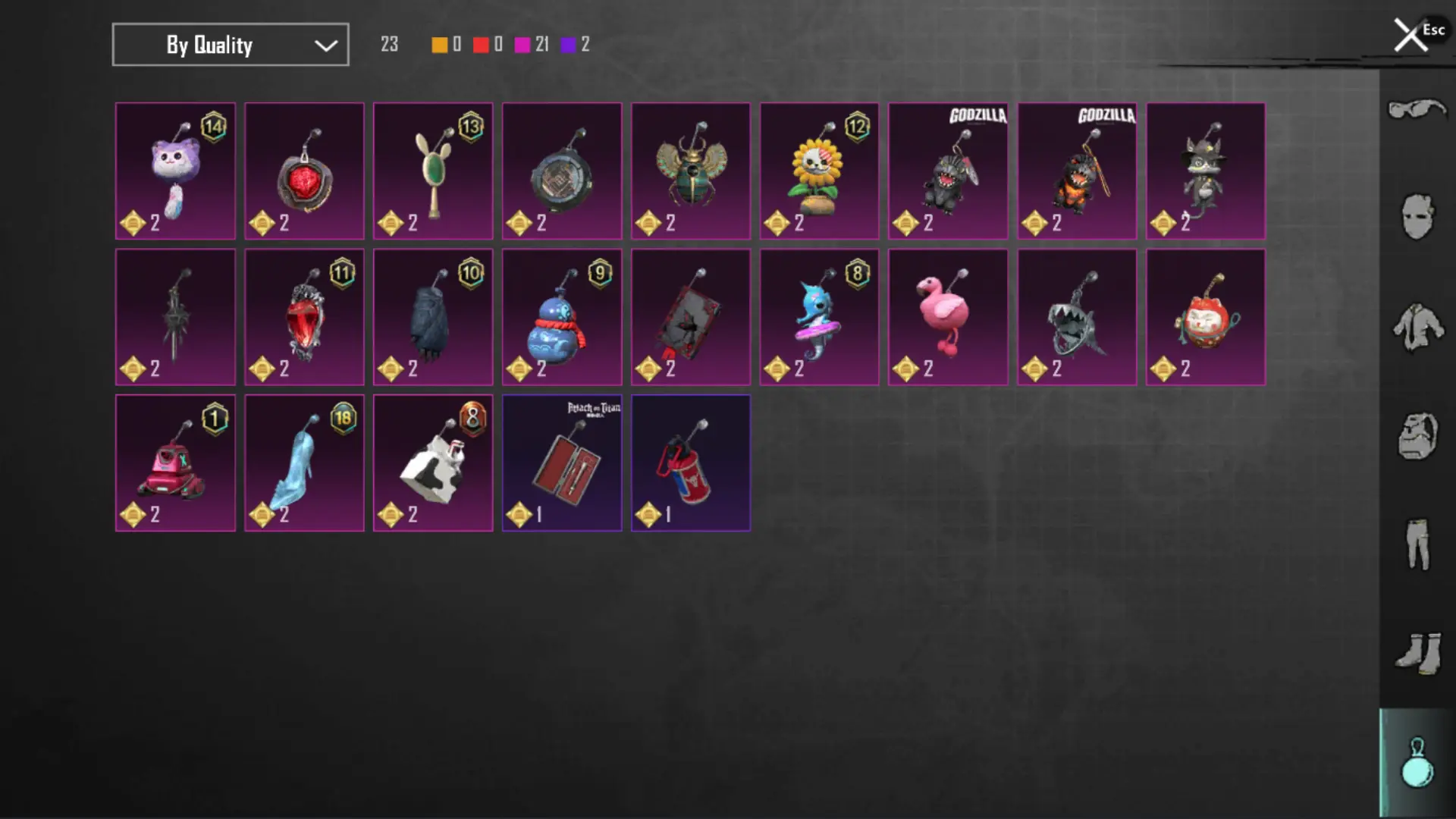Viewport: 1456px width, 819px height.
Task: Open the glasses category in sidebar
Action: [x=1417, y=110]
